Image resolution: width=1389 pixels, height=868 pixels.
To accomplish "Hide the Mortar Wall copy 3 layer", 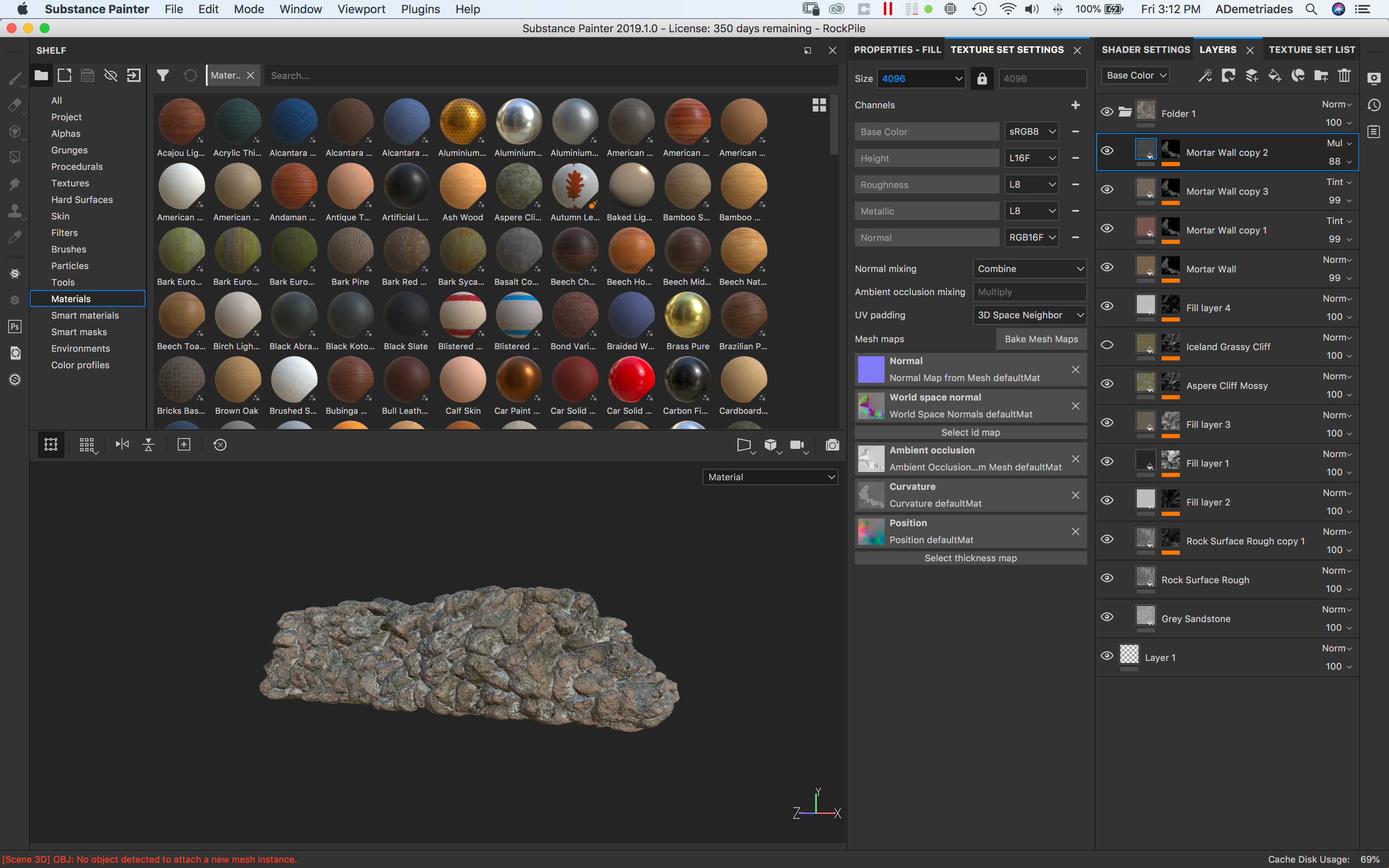I will (1107, 189).
